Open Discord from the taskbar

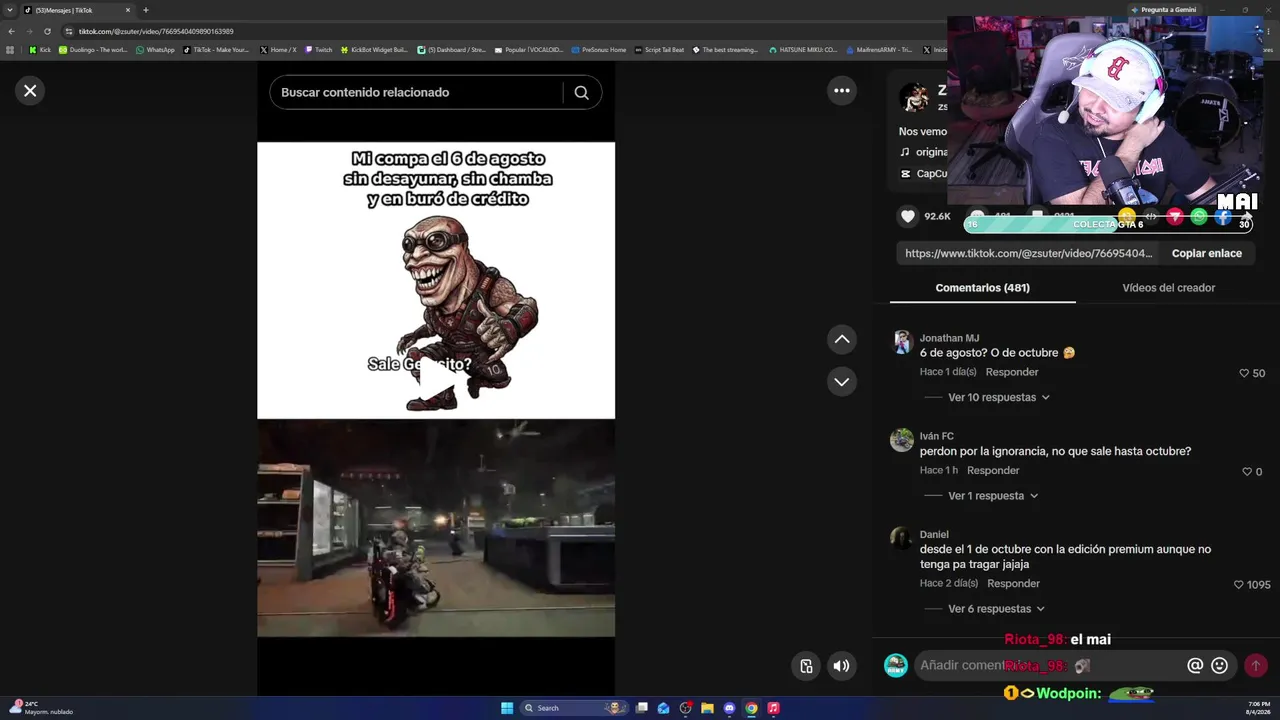pos(729,708)
